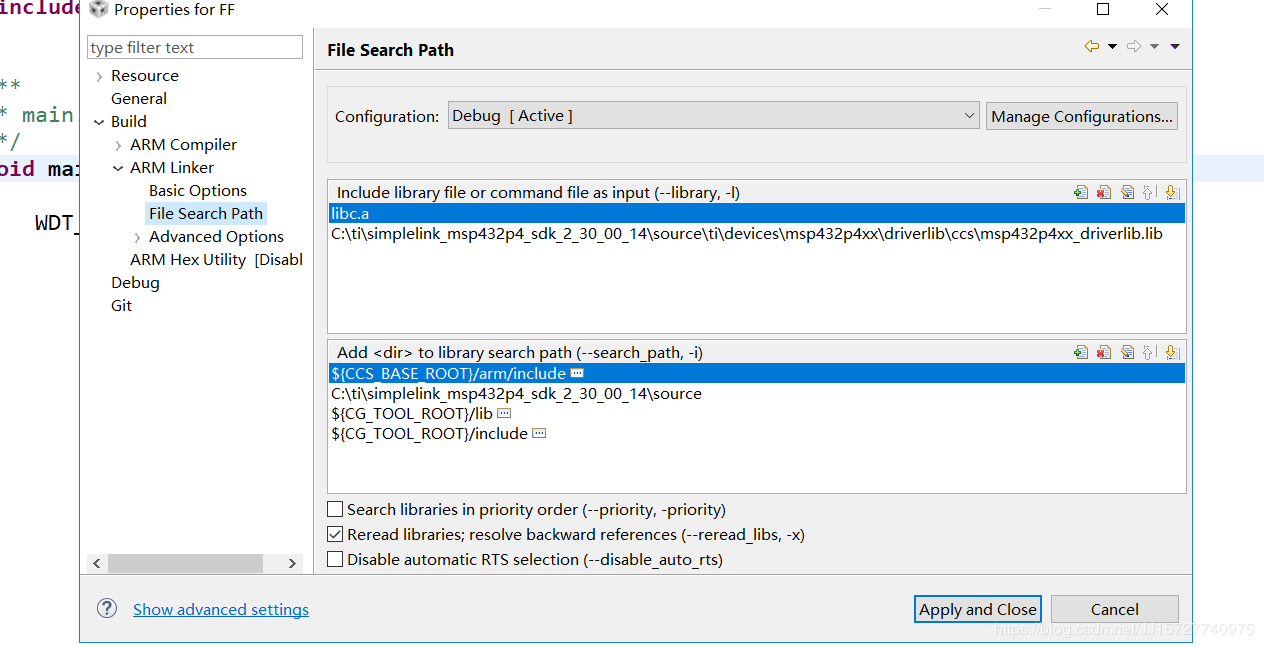Move the selected library file entry down

pos(1172,192)
